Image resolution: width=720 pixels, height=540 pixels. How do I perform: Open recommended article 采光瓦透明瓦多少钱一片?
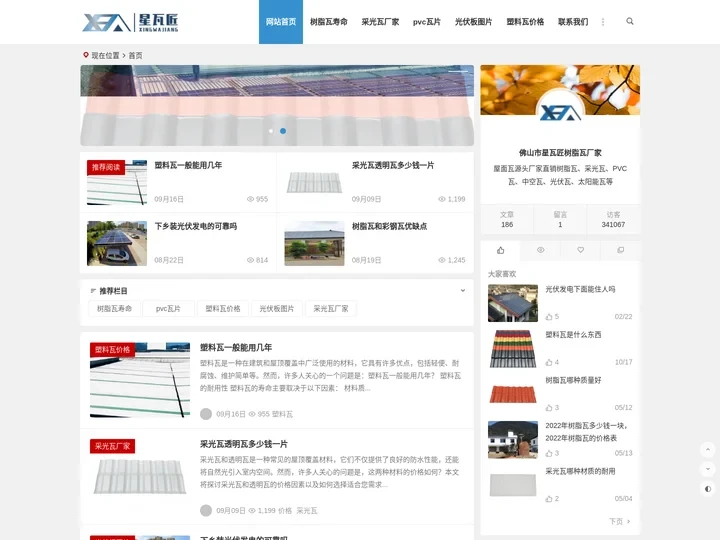point(393,165)
